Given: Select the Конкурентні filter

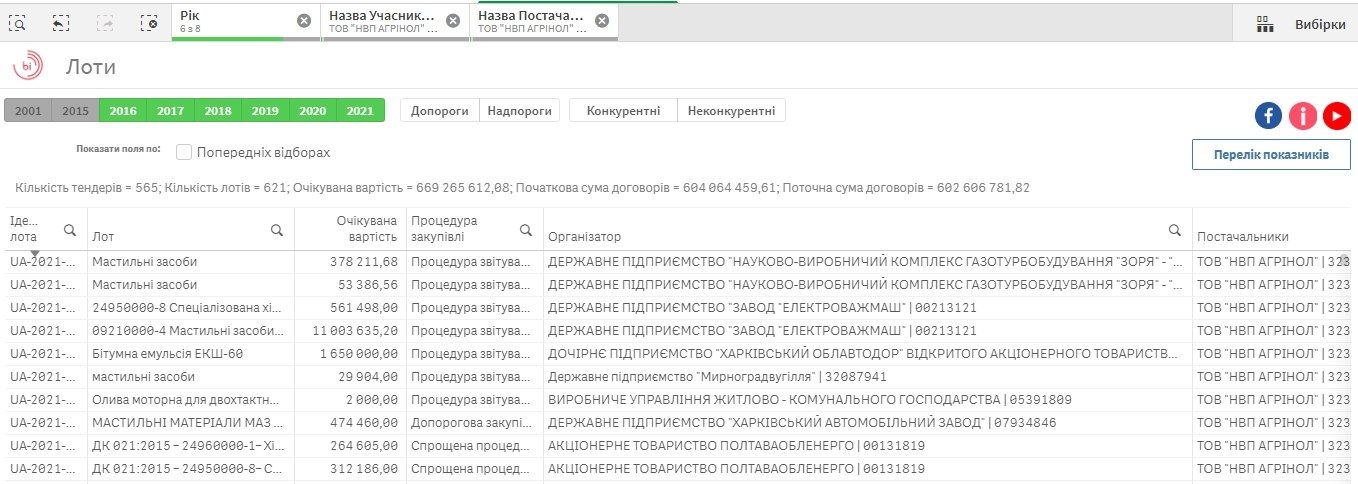Looking at the screenshot, I should pyautogui.click(x=623, y=111).
